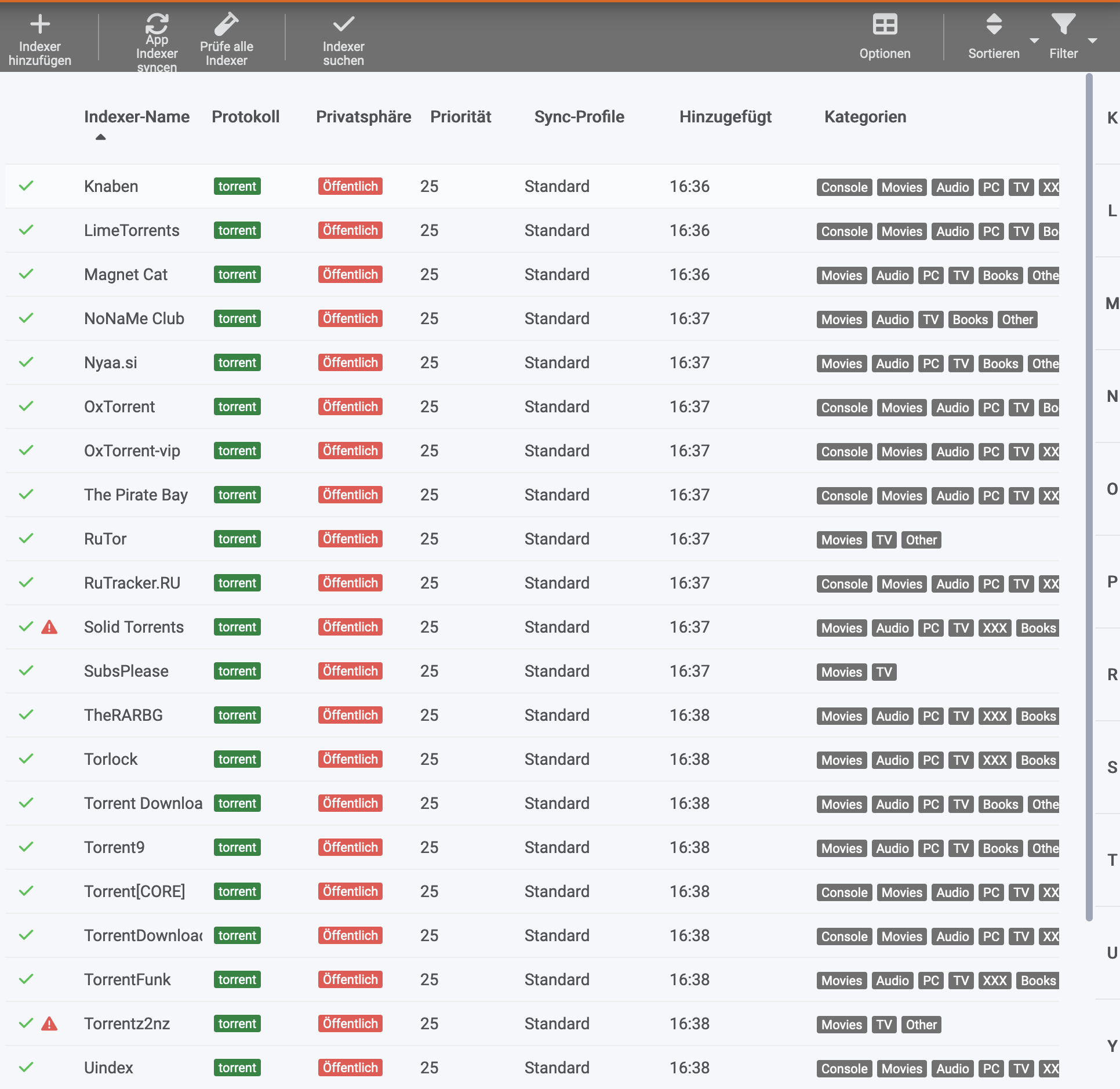The height and width of the screenshot is (1089, 1120).
Task: Open the Knaben indexer entry
Action: click(x=111, y=187)
